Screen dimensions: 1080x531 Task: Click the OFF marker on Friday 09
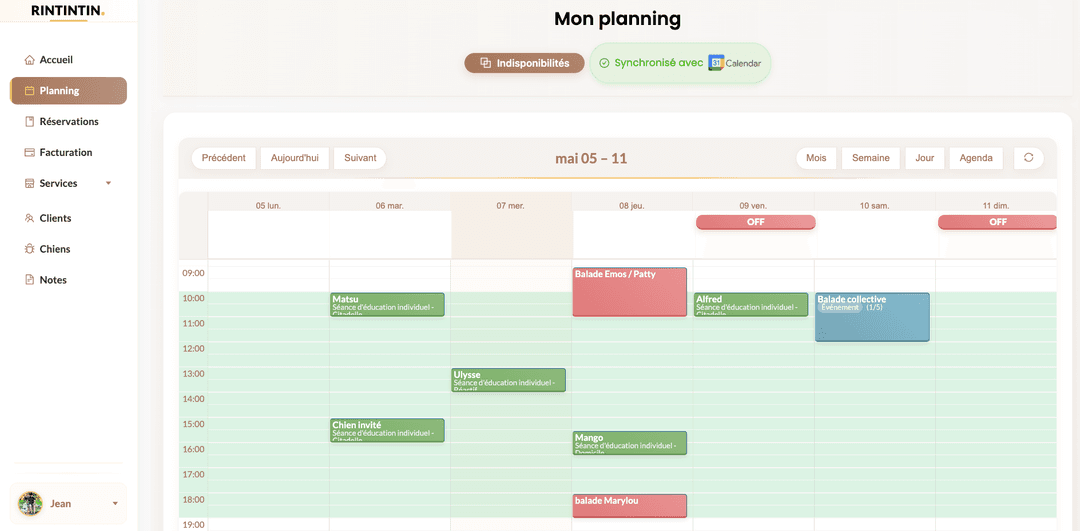[756, 222]
